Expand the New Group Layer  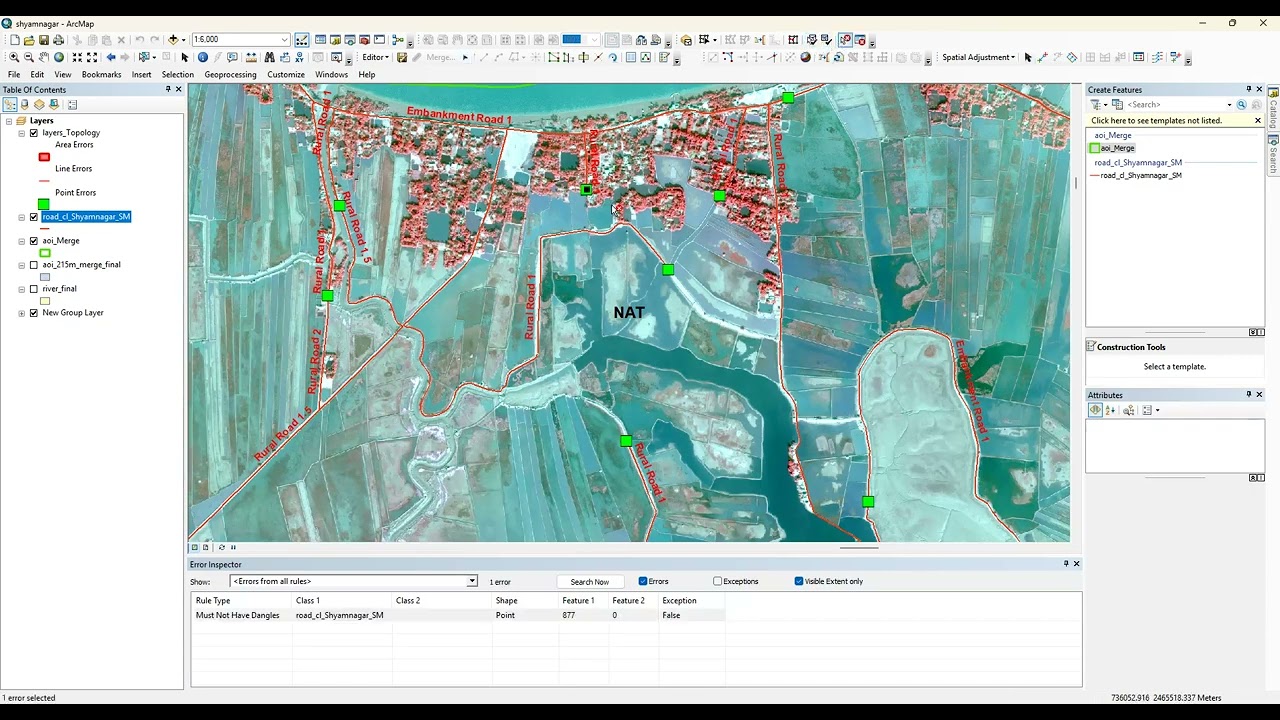(22, 313)
